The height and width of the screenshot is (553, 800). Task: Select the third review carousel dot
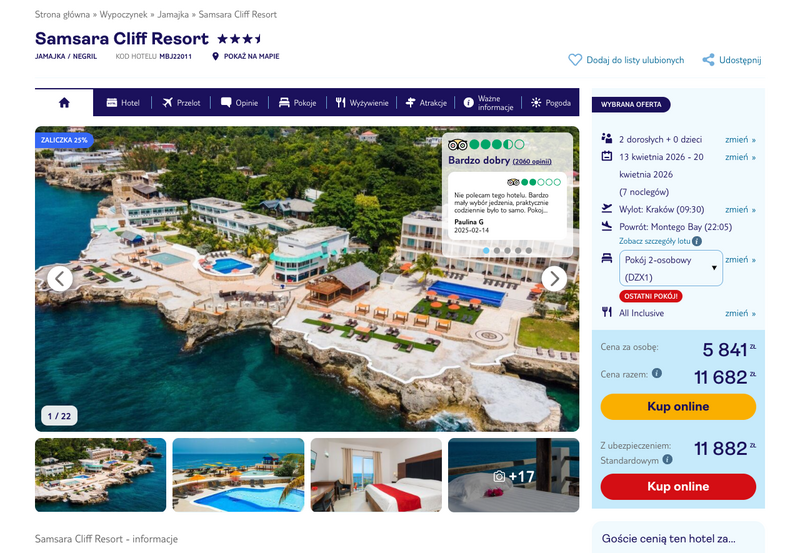(x=507, y=250)
